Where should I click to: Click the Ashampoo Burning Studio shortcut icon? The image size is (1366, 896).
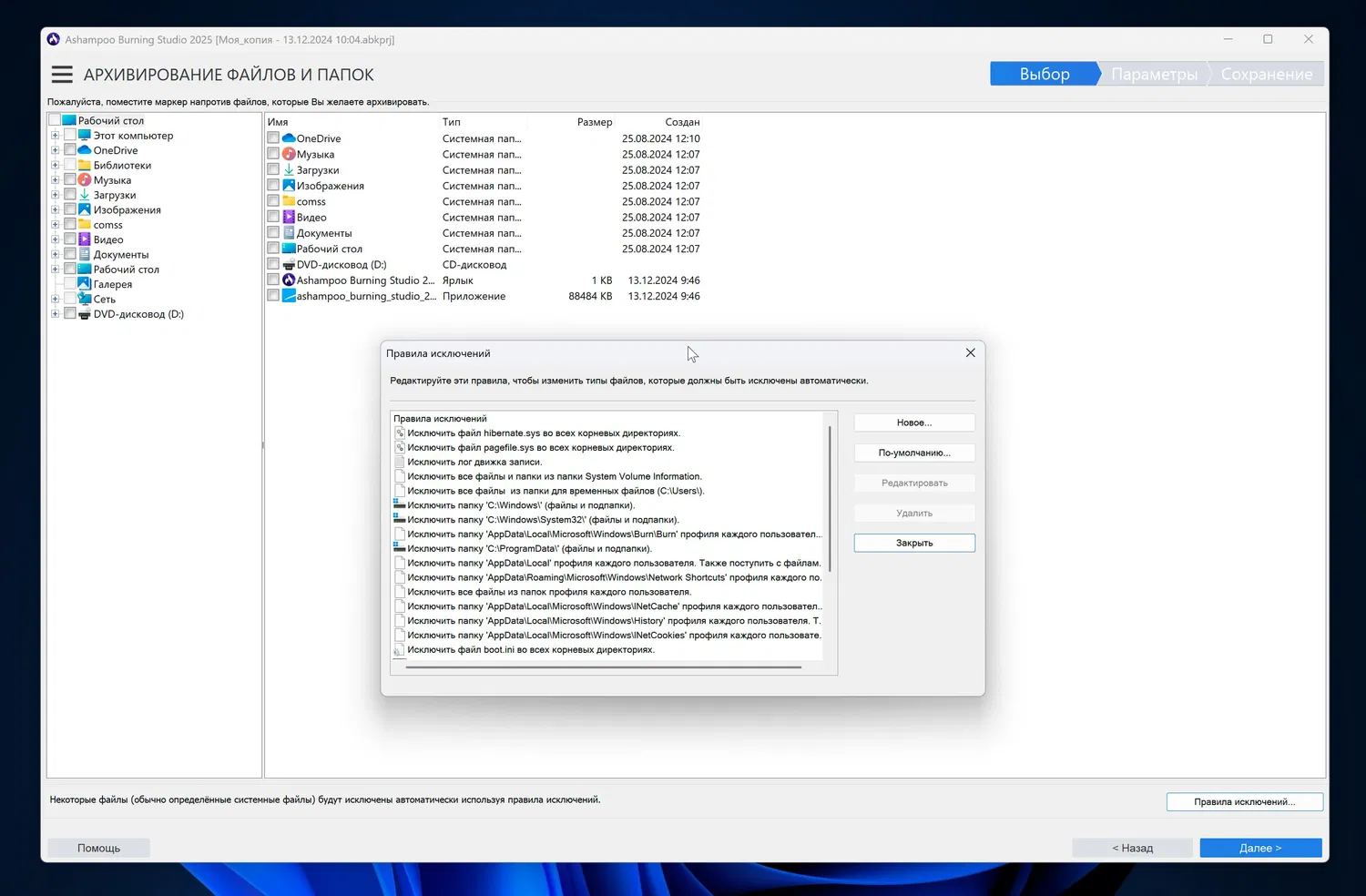[x=289, y=280]
